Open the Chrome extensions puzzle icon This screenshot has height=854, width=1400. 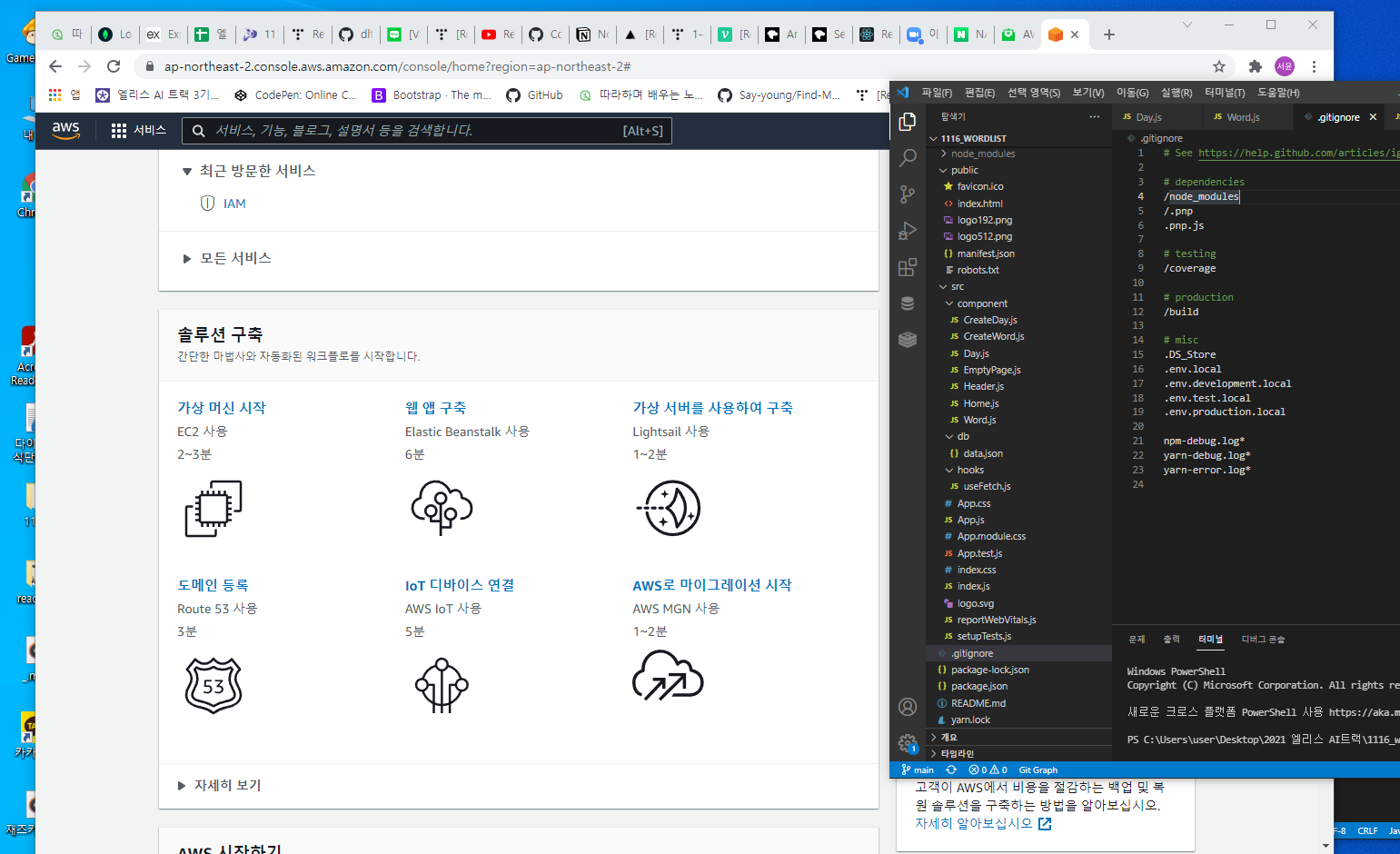point(1256,66)
